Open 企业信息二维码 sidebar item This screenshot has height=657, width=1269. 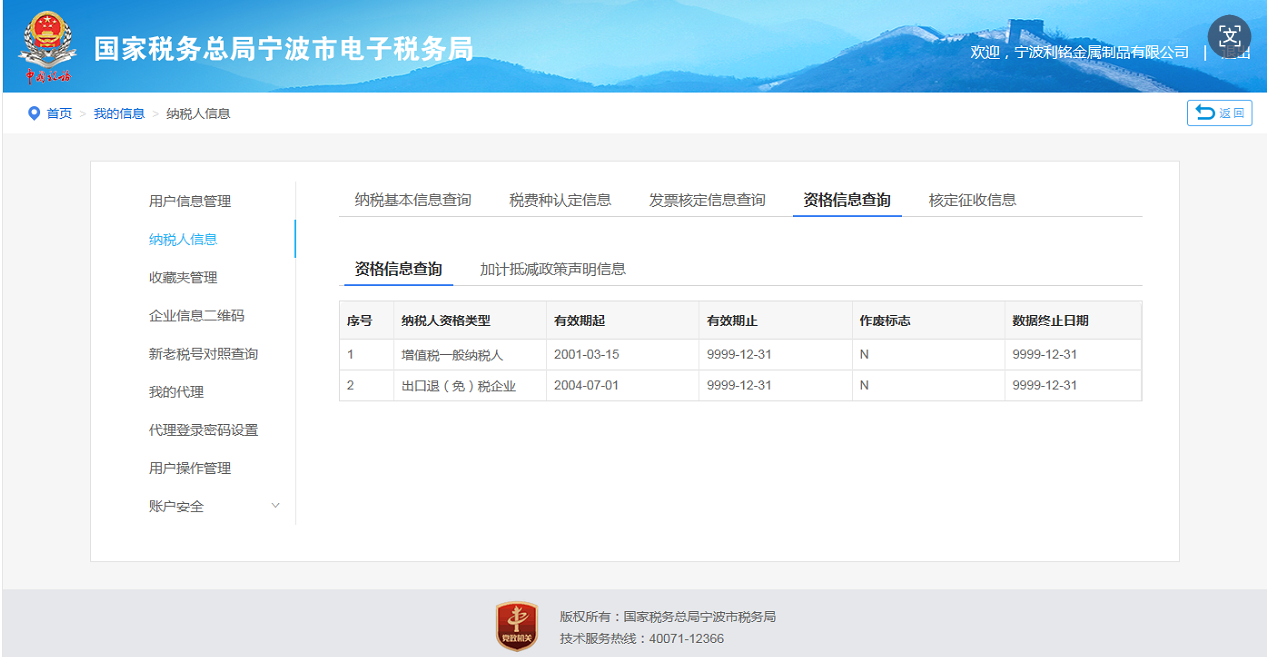[197, 316]
